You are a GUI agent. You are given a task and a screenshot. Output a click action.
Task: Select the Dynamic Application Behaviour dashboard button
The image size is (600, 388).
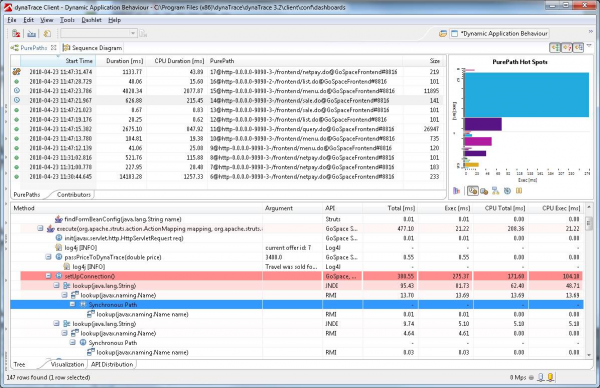pyautogui.click(x=499, y=34)
